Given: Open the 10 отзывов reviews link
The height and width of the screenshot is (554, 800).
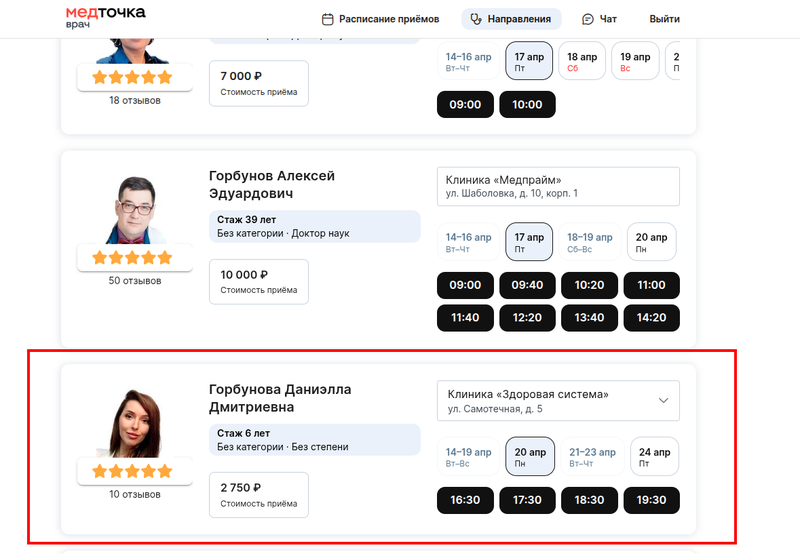Looking at the screenshot, I should (135, 494).
